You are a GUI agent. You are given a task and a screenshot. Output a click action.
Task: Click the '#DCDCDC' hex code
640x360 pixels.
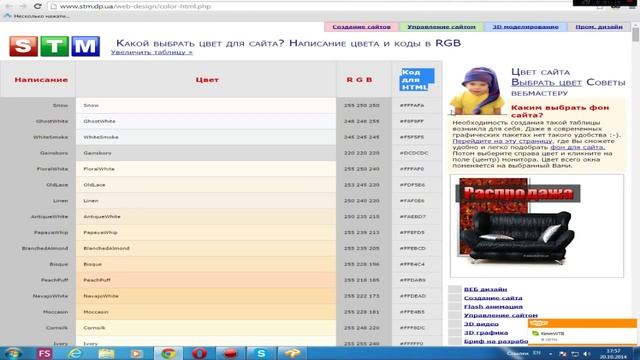point(414,153)
